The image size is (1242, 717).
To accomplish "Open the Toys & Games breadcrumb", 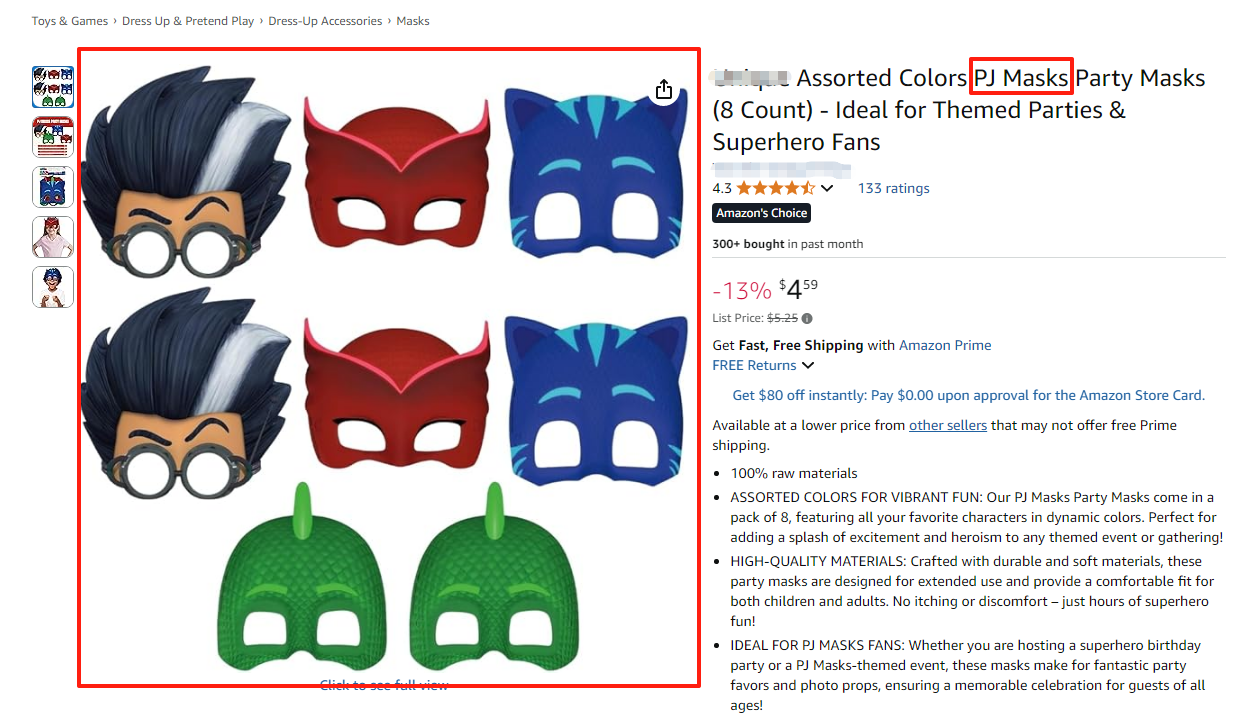I will point(70,21).
